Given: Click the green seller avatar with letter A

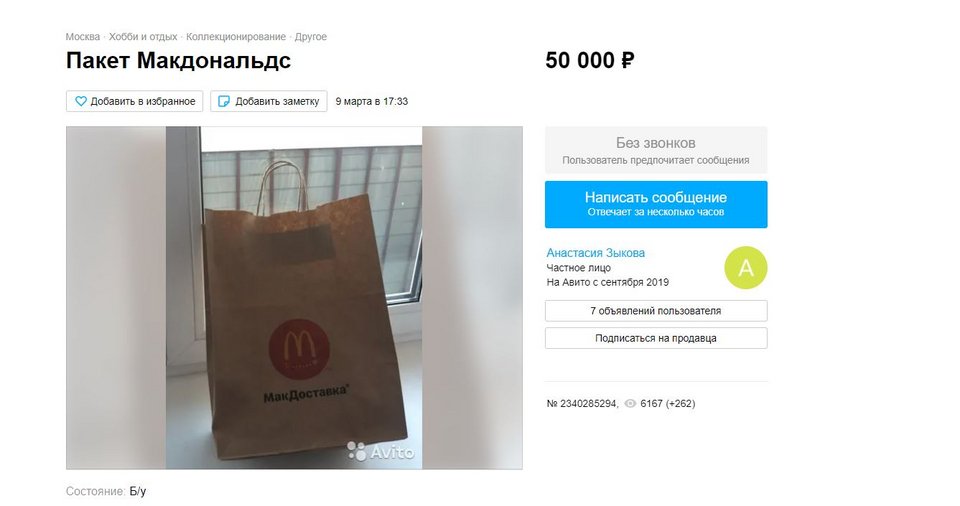Looking at the screenshot, I should 745,268.
